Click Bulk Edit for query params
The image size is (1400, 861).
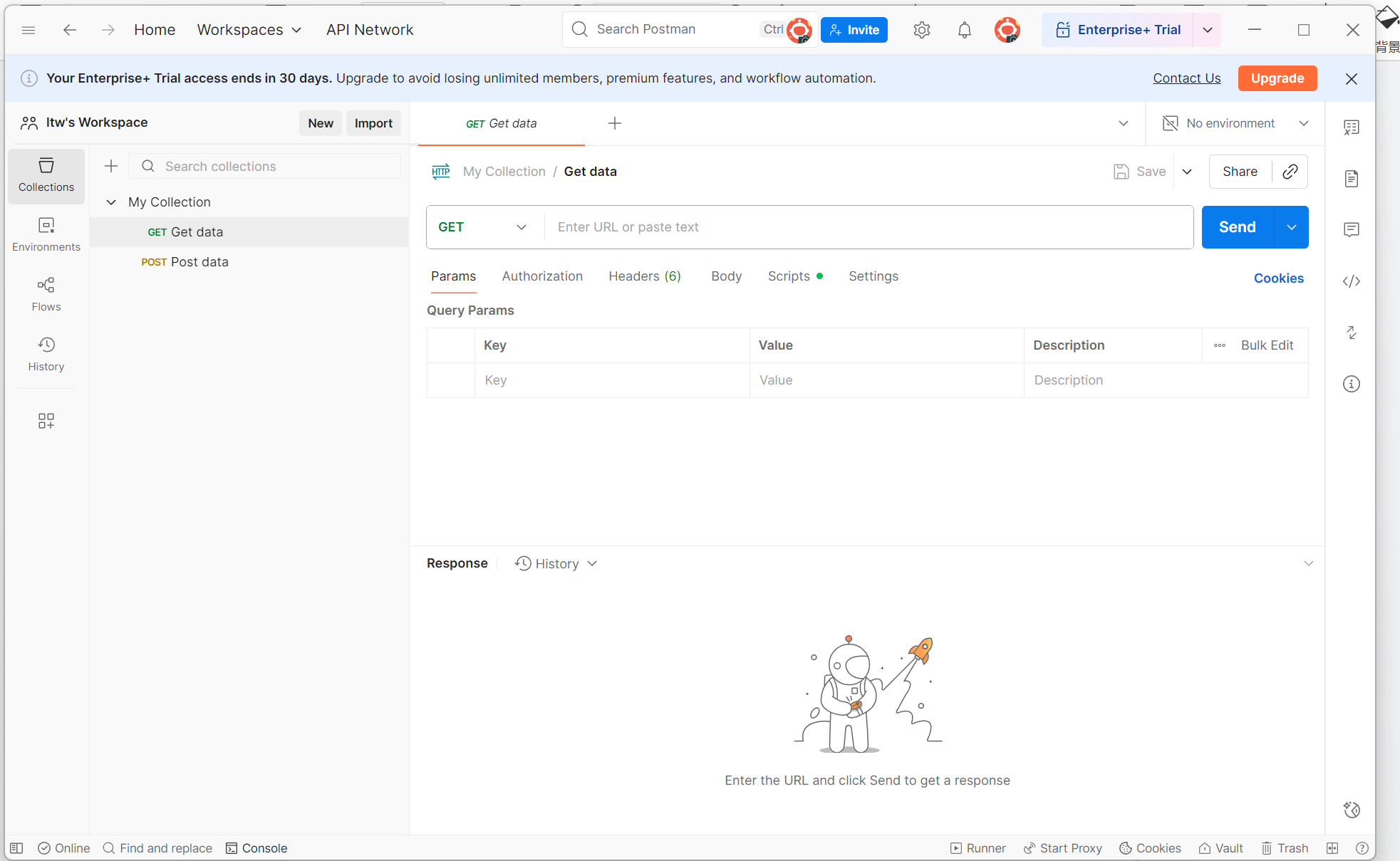point(1267,345)
